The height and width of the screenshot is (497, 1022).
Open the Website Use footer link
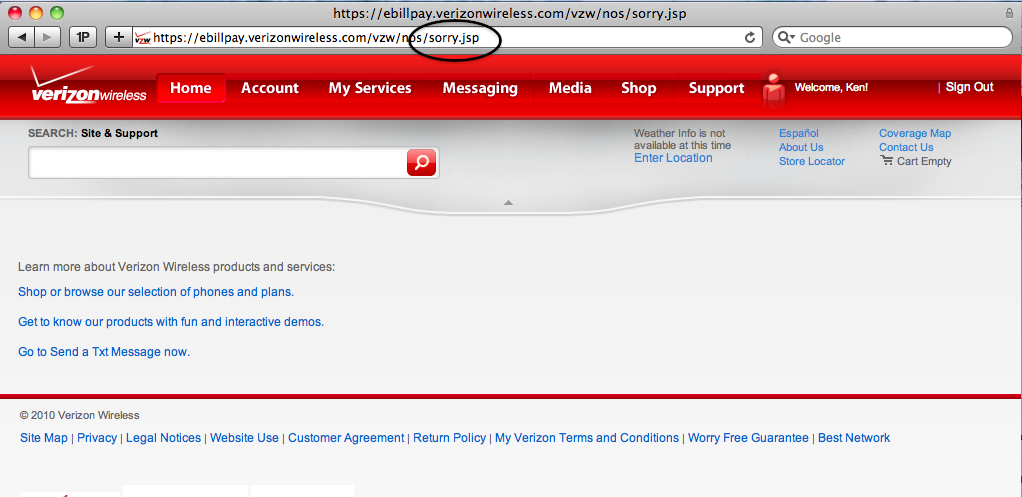coord(244,438)
